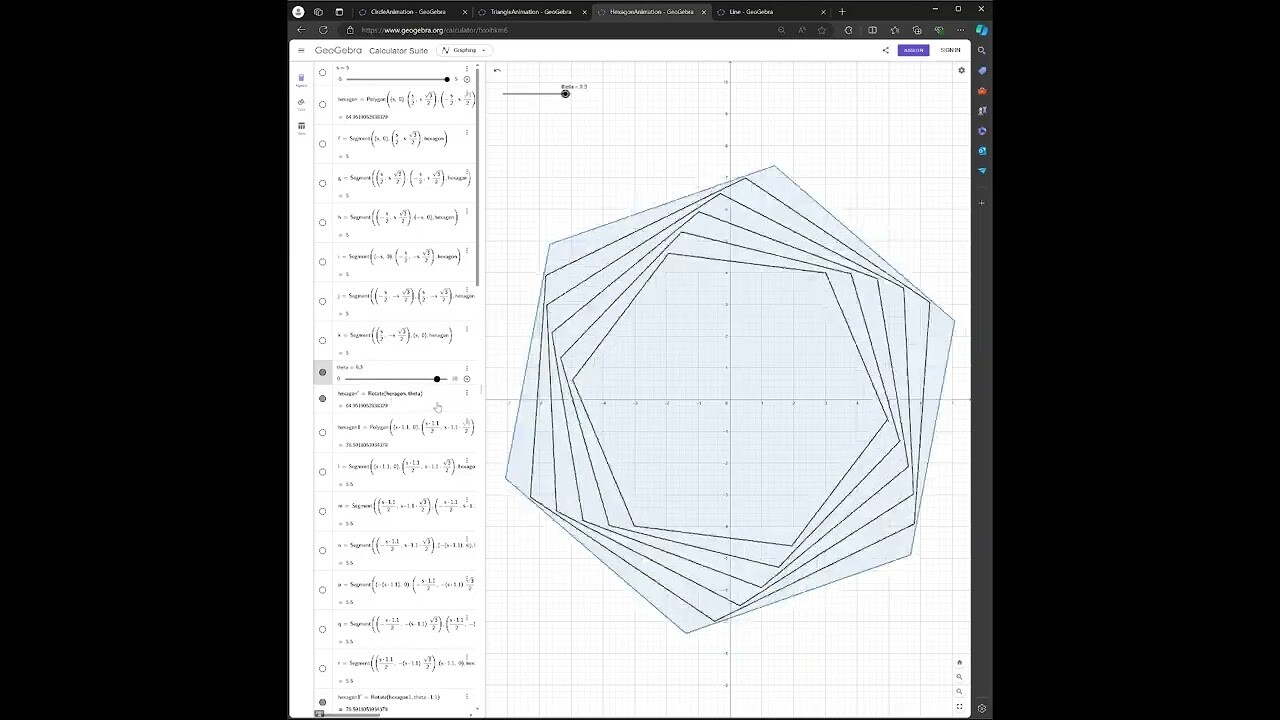Show the hexagon polygon with its visibility circle
The width and height of the screenshot is (1280, 720).
click(x=322, y=104)
